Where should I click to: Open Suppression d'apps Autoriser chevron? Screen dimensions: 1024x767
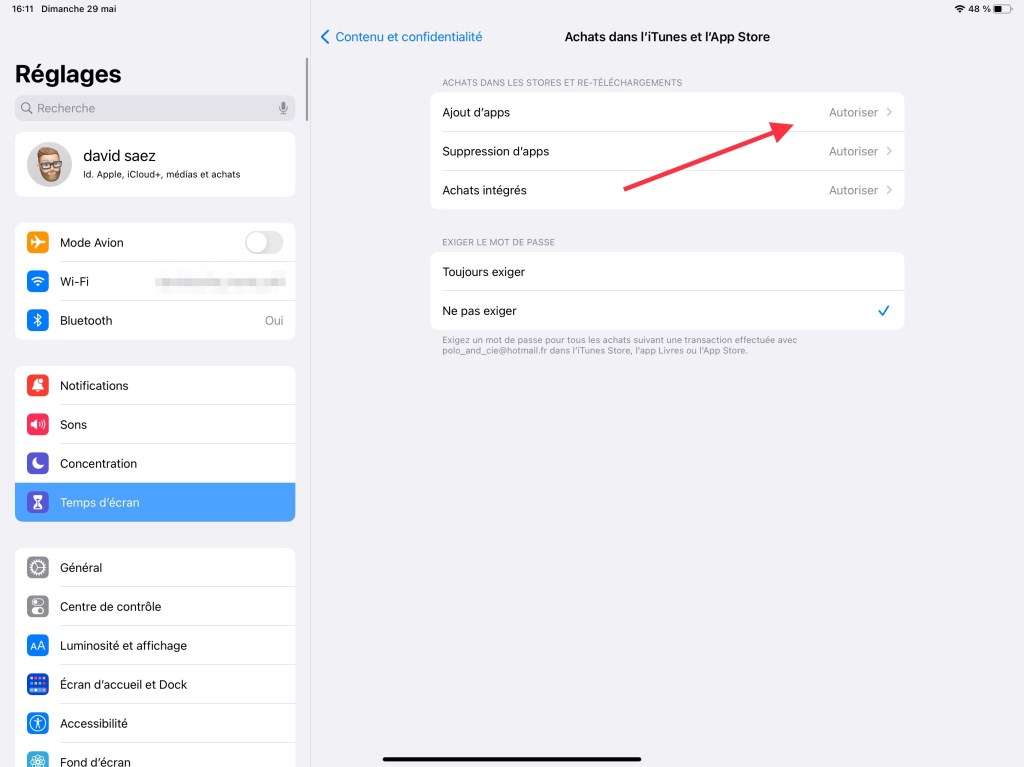(888, 152)
